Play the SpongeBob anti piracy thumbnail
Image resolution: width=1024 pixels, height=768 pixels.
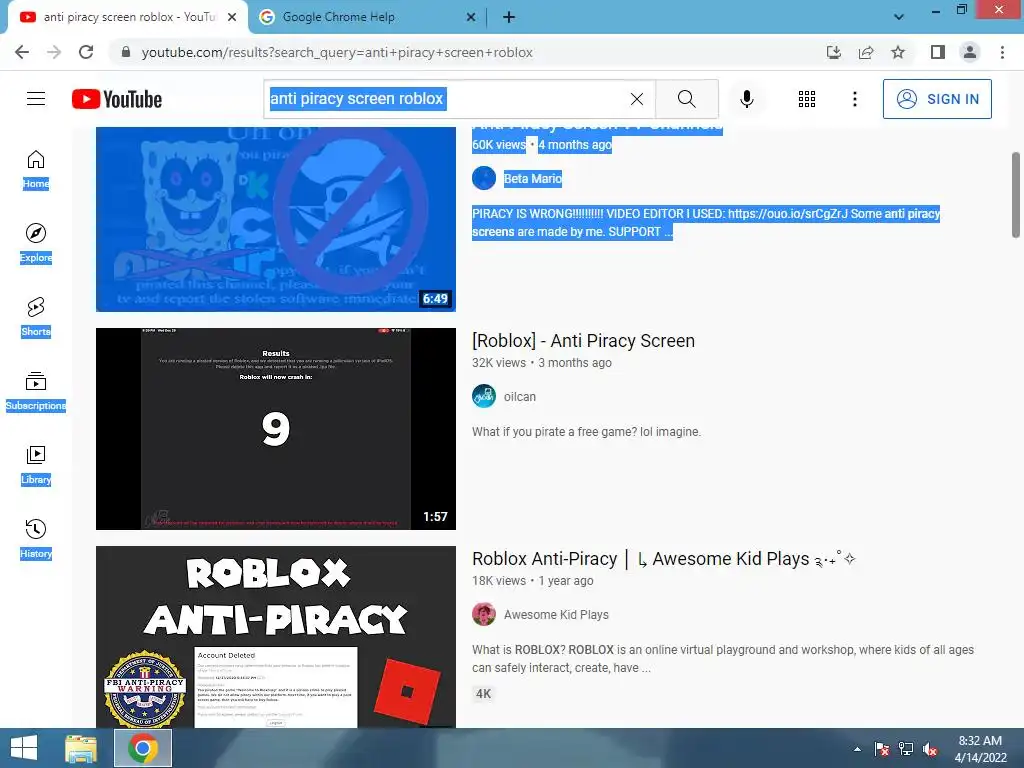pos(276,219)
